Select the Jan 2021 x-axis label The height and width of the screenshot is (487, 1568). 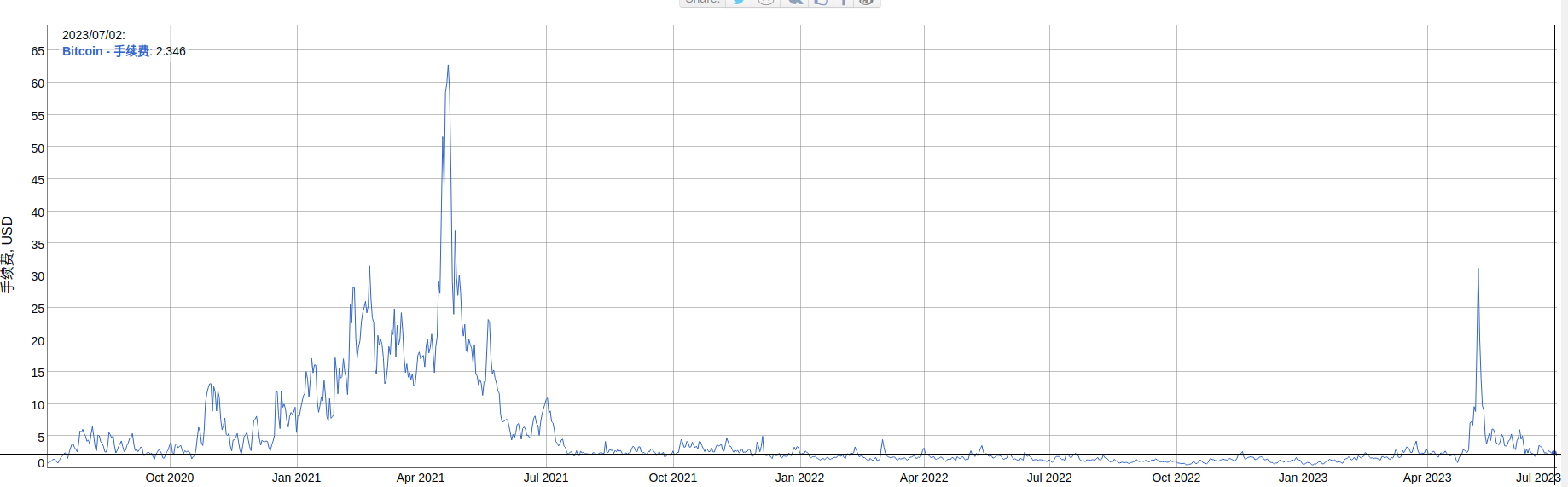(x=296, y=478)
